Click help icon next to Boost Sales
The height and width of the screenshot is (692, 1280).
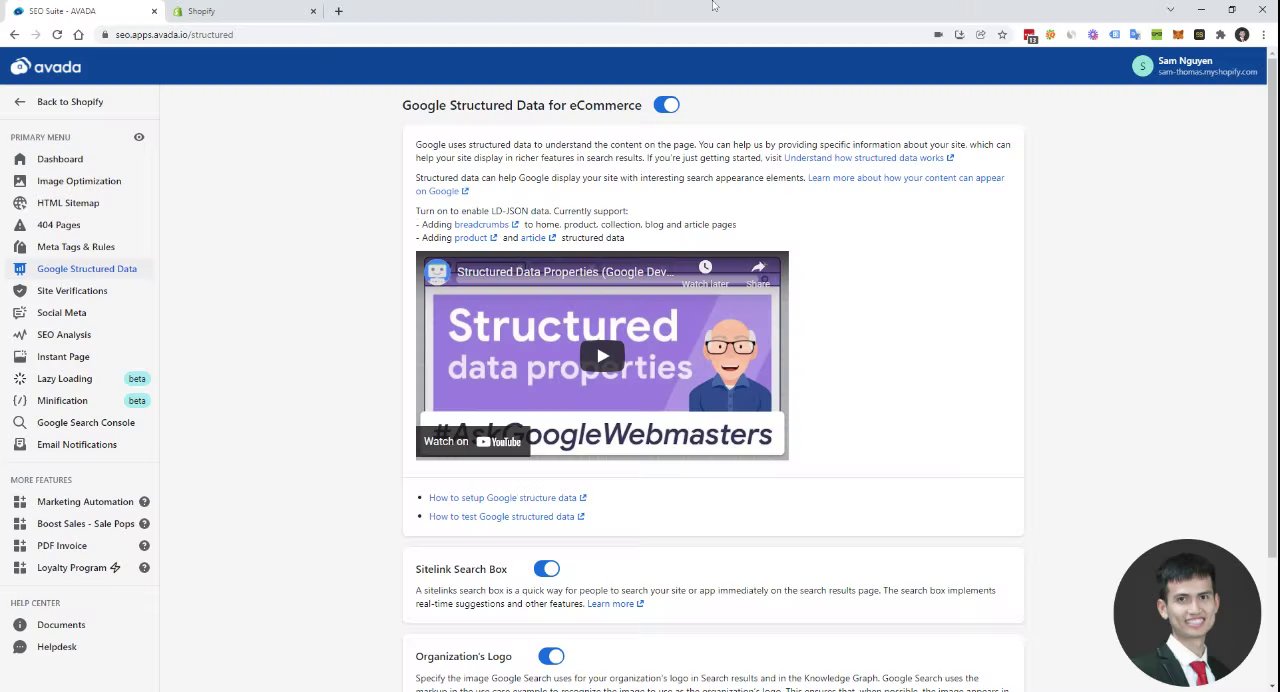[x=144, y=524]
